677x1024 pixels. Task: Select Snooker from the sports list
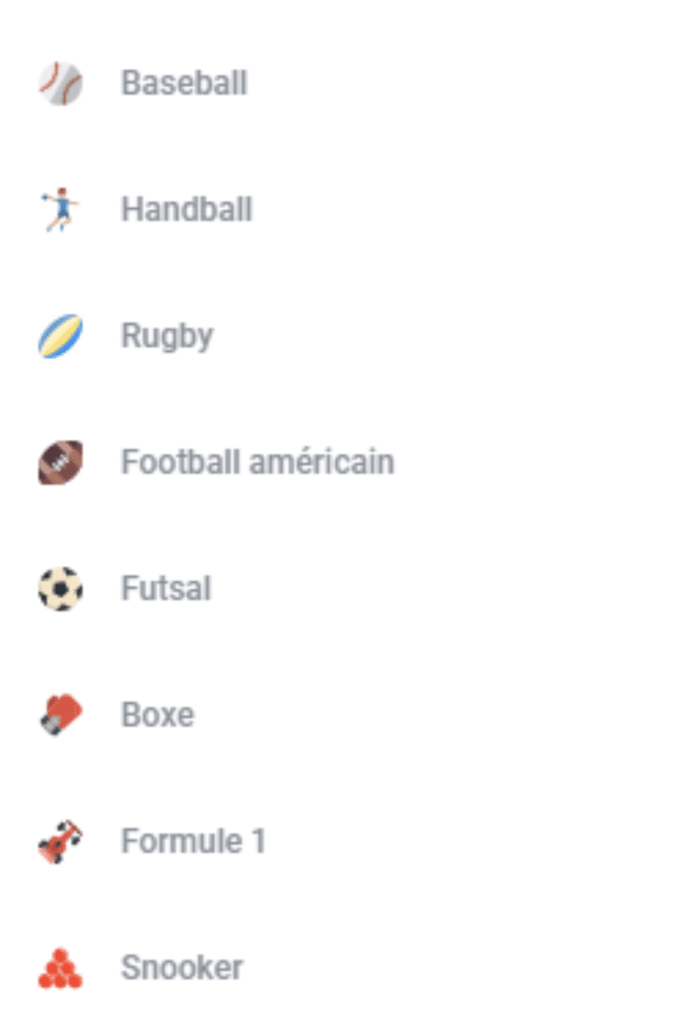(x=338, y=968)
